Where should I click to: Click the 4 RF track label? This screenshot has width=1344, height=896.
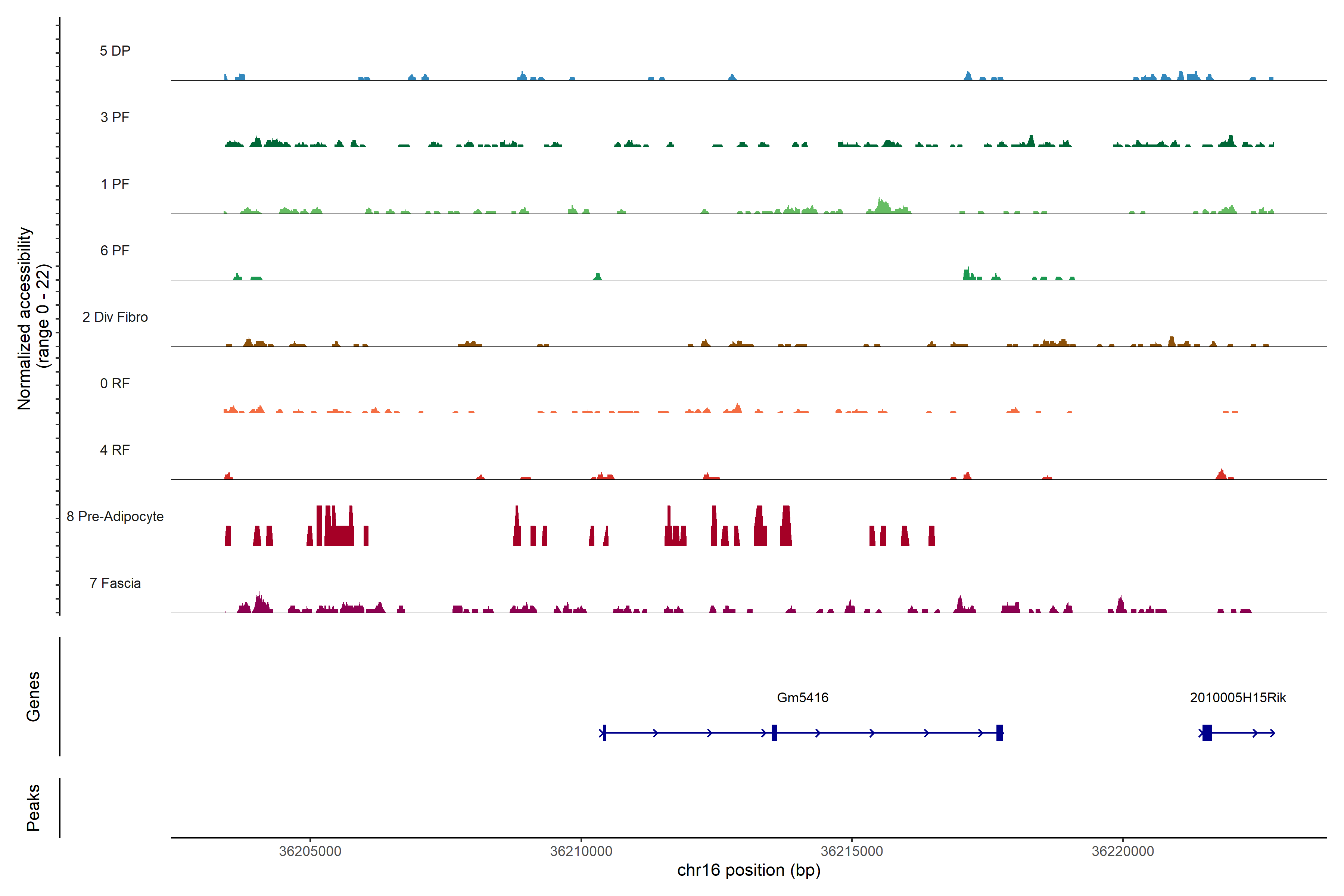coord(115,450)
